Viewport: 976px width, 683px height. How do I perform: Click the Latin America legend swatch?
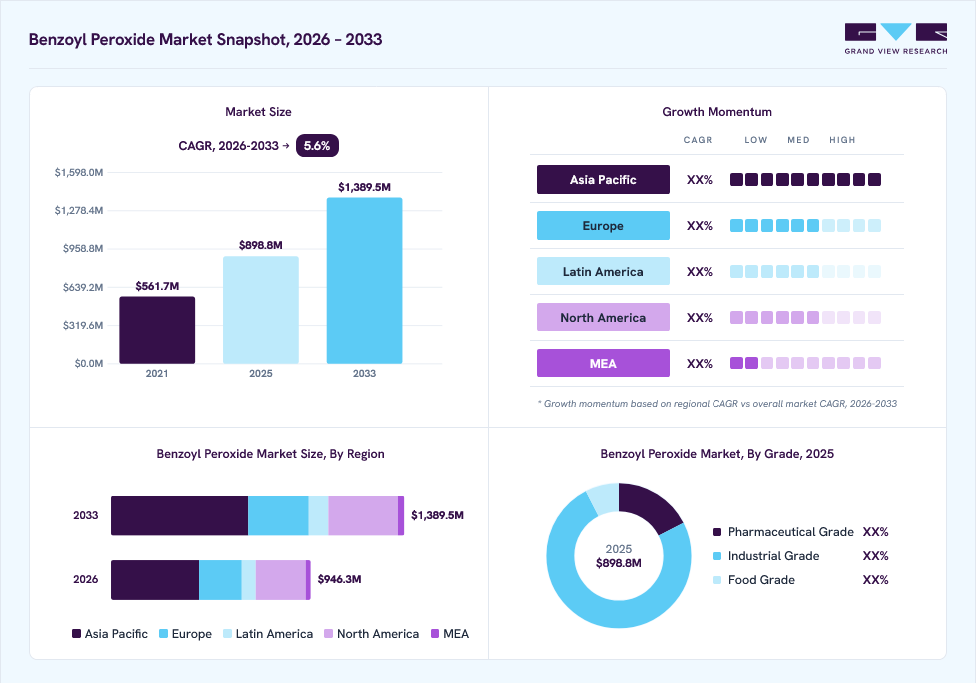coord(227,634)
